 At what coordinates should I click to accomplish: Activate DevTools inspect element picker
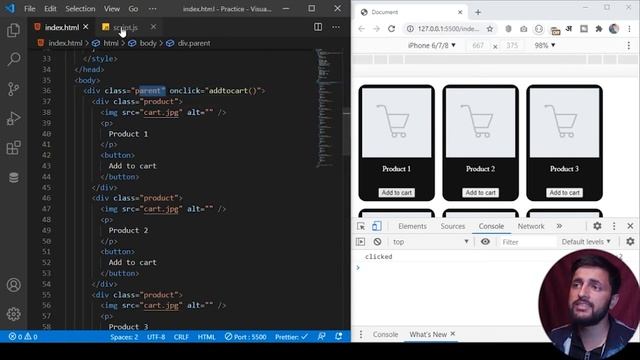[361, 226]
